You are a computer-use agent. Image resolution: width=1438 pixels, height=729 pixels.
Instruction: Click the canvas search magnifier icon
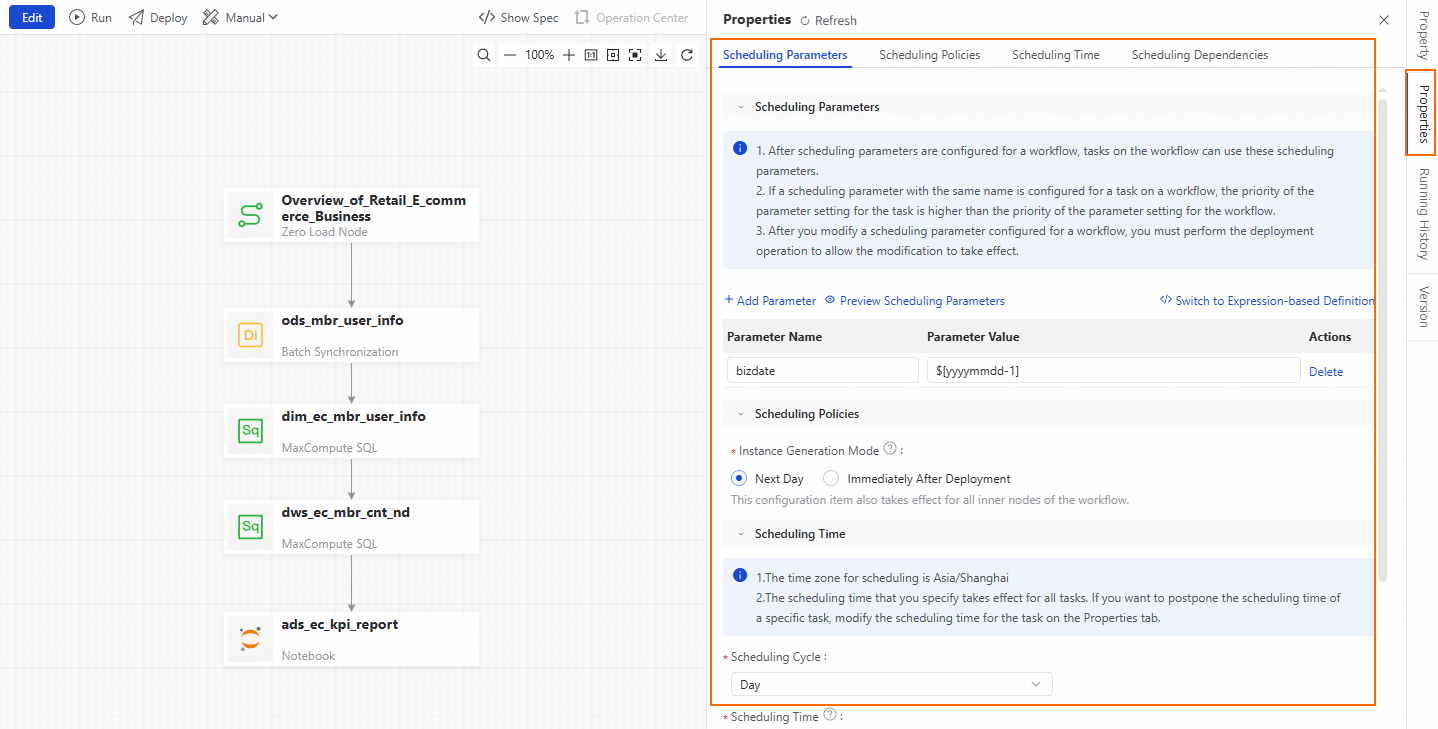pyautogui.click(x=484, y=55)
